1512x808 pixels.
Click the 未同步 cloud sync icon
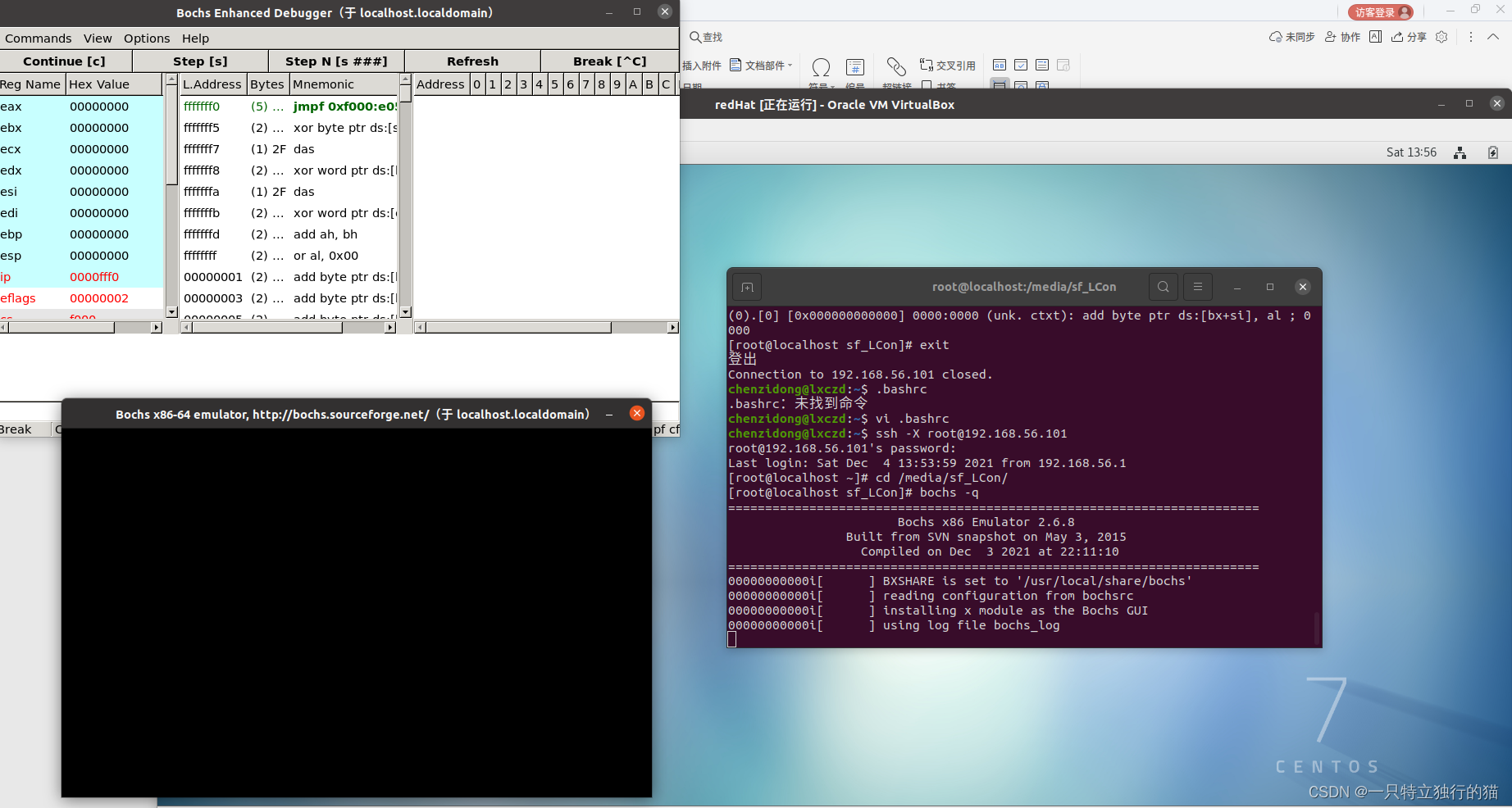click(1276, 37)
